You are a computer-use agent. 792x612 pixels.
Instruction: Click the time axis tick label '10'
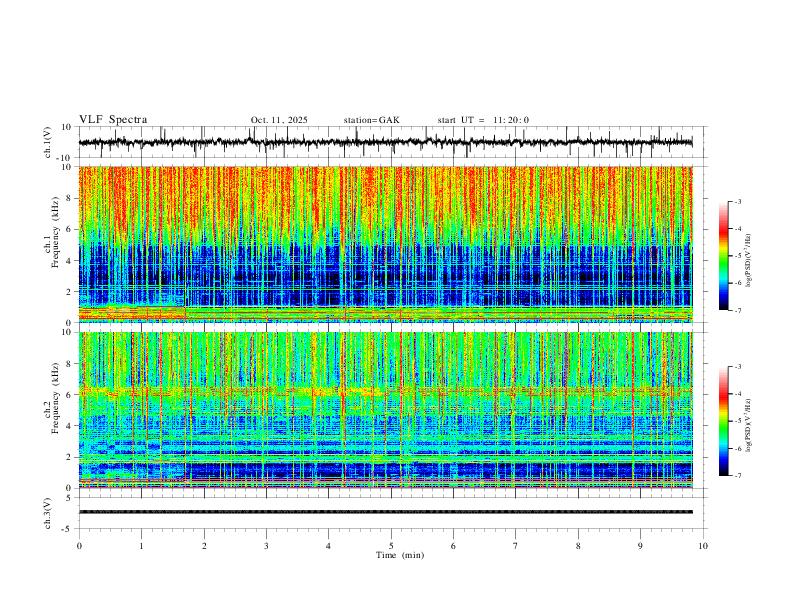coord(703,546)
